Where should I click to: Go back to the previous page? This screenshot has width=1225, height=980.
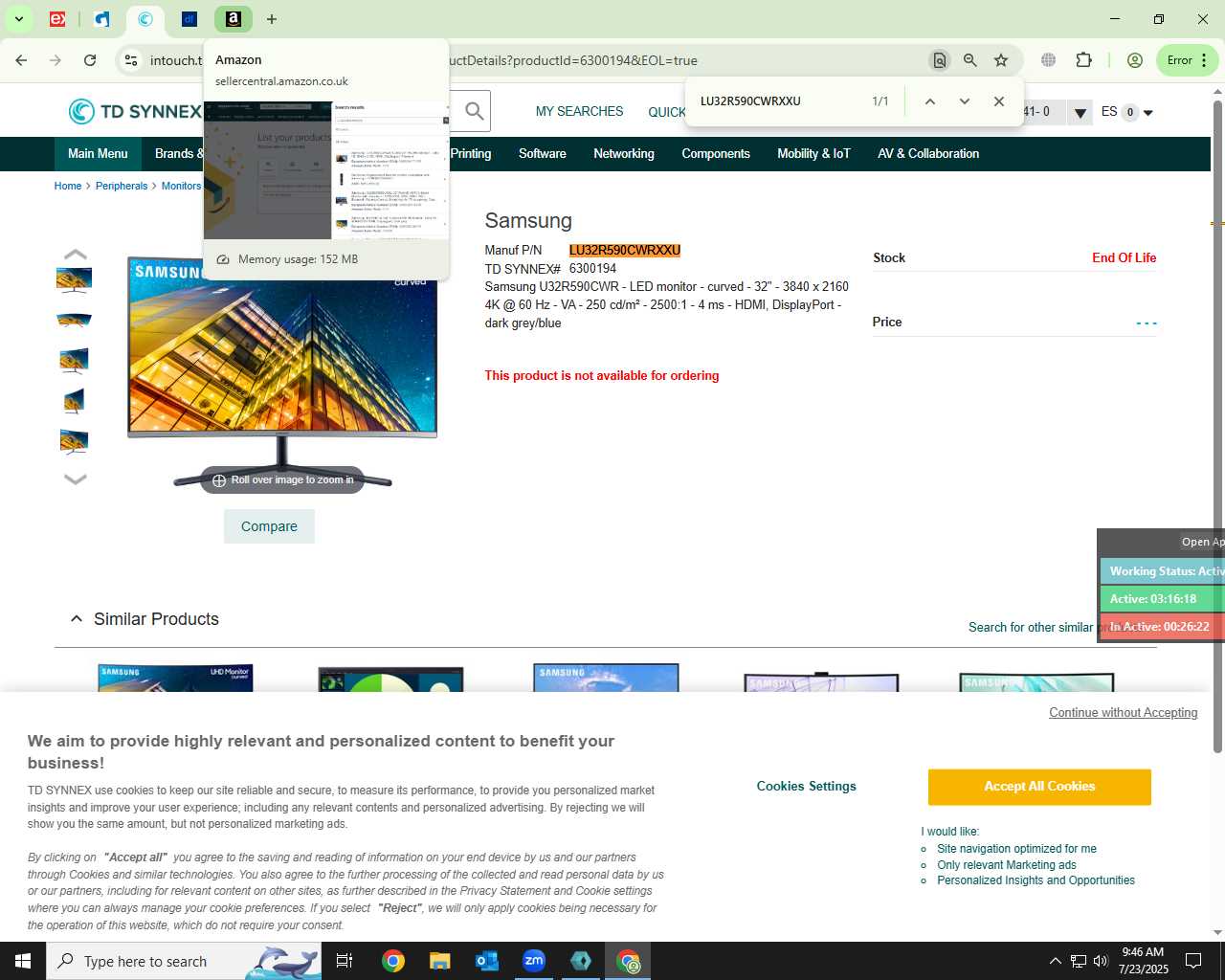pos(21,60)
